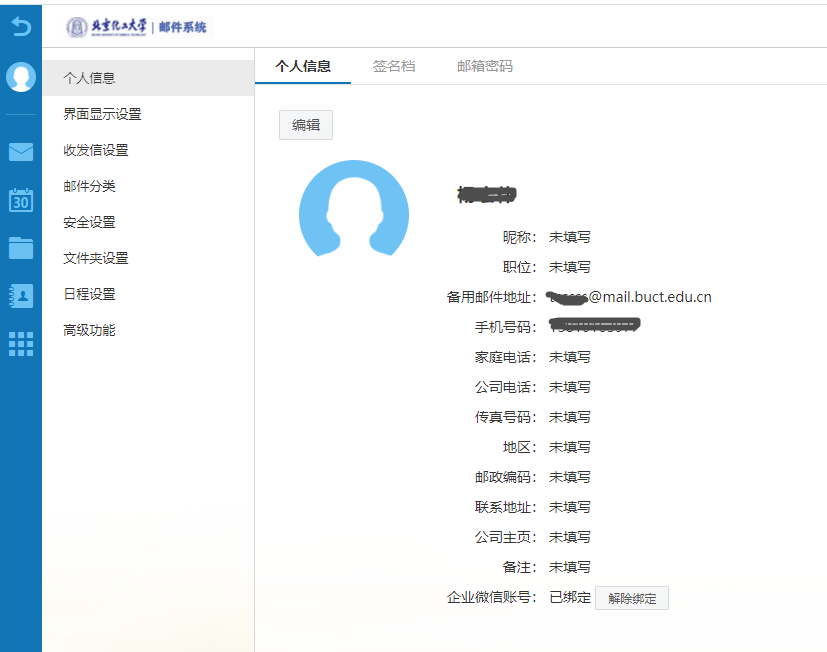This screenshot has width=827, height=652.
Task: Open the mail envelope icon
Action: pyautogui.click(x=21, y=152)
